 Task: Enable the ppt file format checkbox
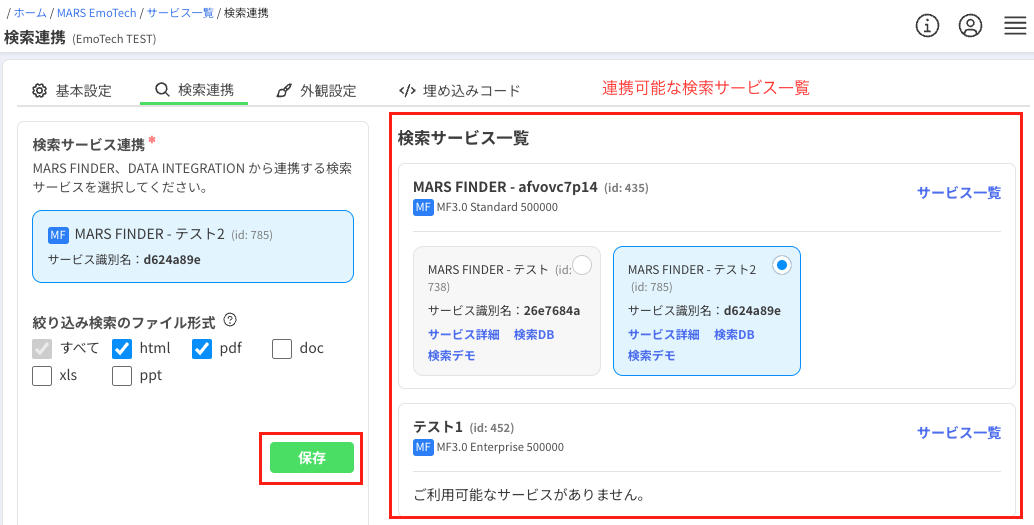[122, 376]
